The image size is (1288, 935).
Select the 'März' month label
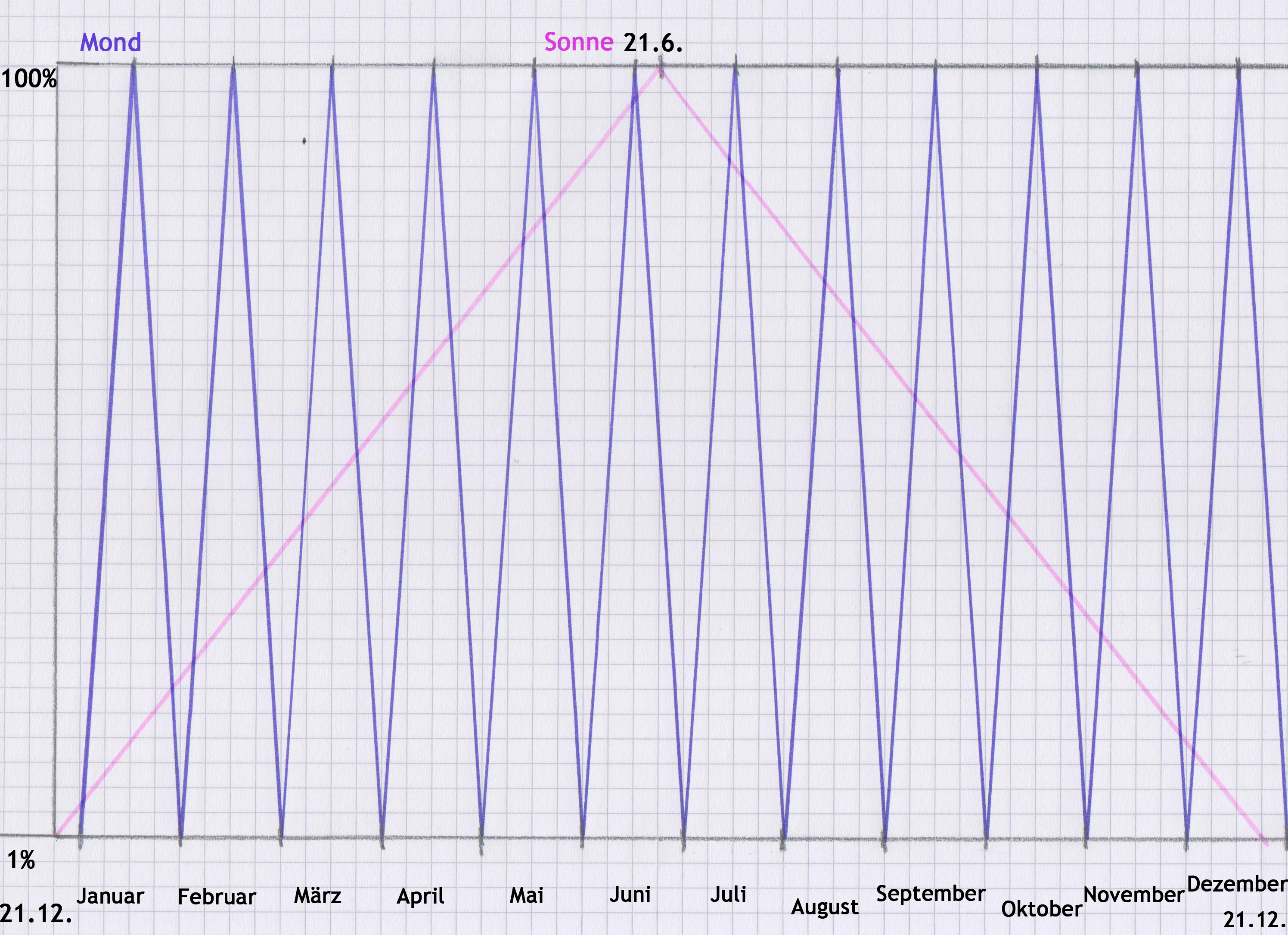[x=317, y=896]
